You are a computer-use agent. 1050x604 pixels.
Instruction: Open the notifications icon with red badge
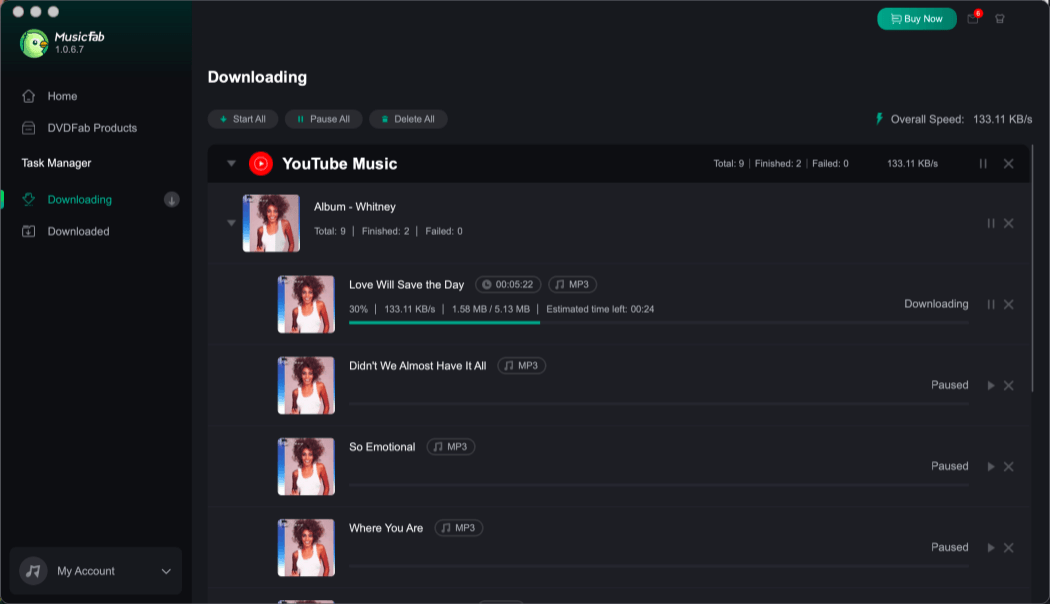coord(974,18)
